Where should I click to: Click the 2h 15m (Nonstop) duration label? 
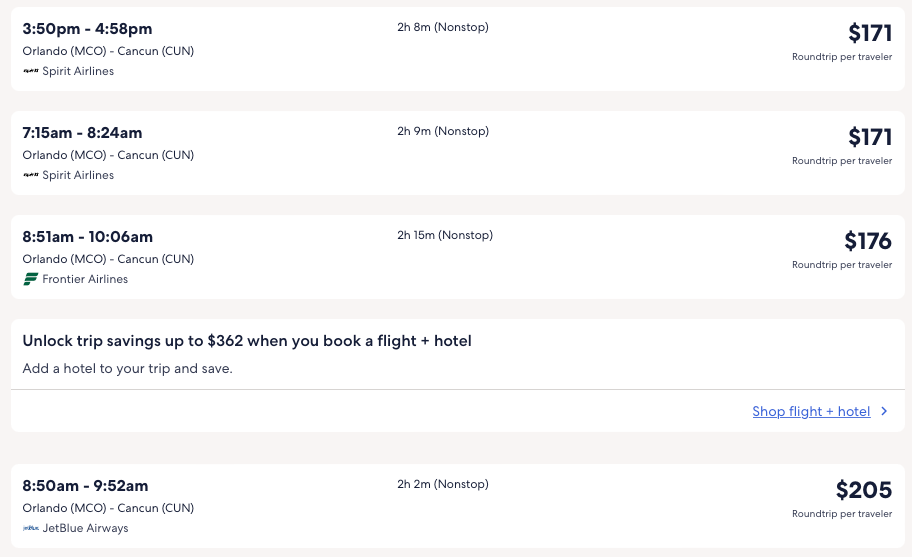coord(444,236)
